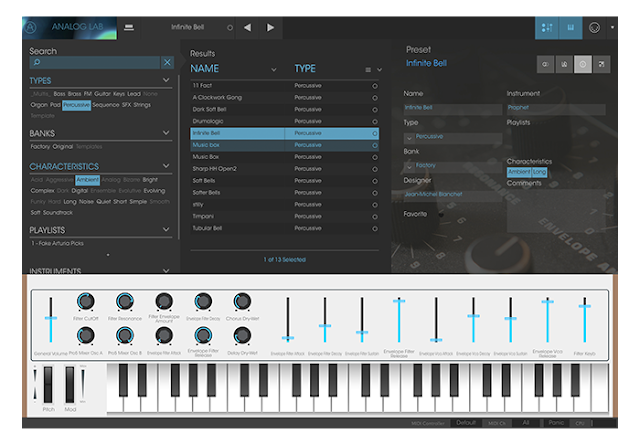Click circle icon beside Infinite Bell title

tap(230, 28)
